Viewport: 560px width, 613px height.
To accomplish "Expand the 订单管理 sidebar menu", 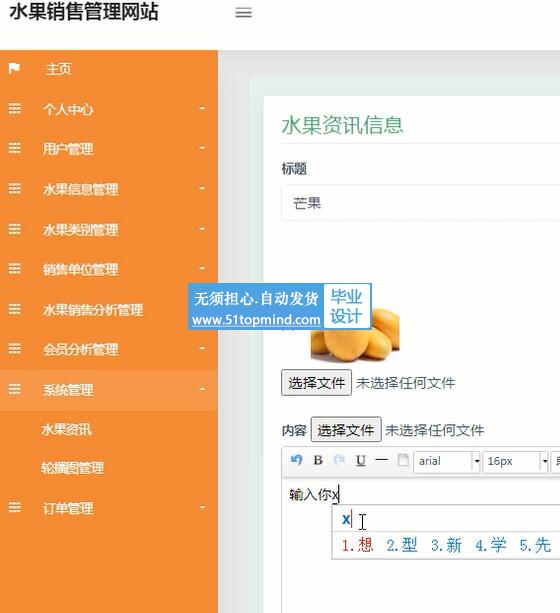I will click(x=109, y=508).
